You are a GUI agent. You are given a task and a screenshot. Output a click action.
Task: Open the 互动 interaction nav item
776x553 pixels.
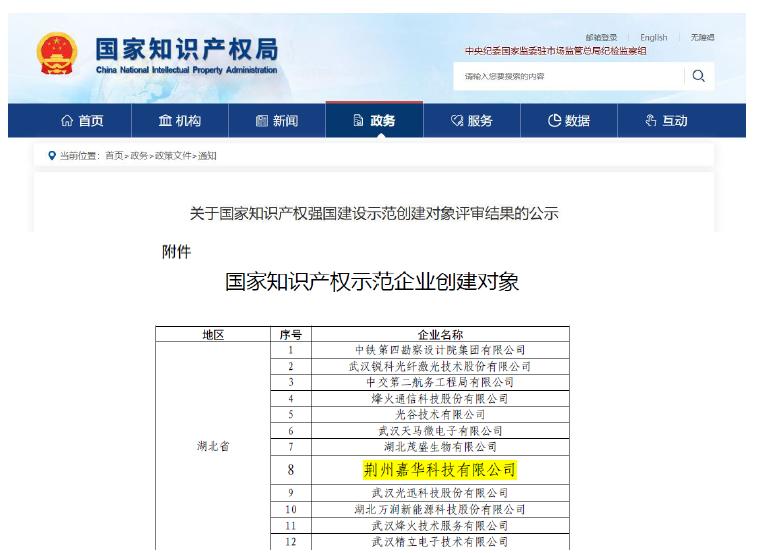coord(666,121)
